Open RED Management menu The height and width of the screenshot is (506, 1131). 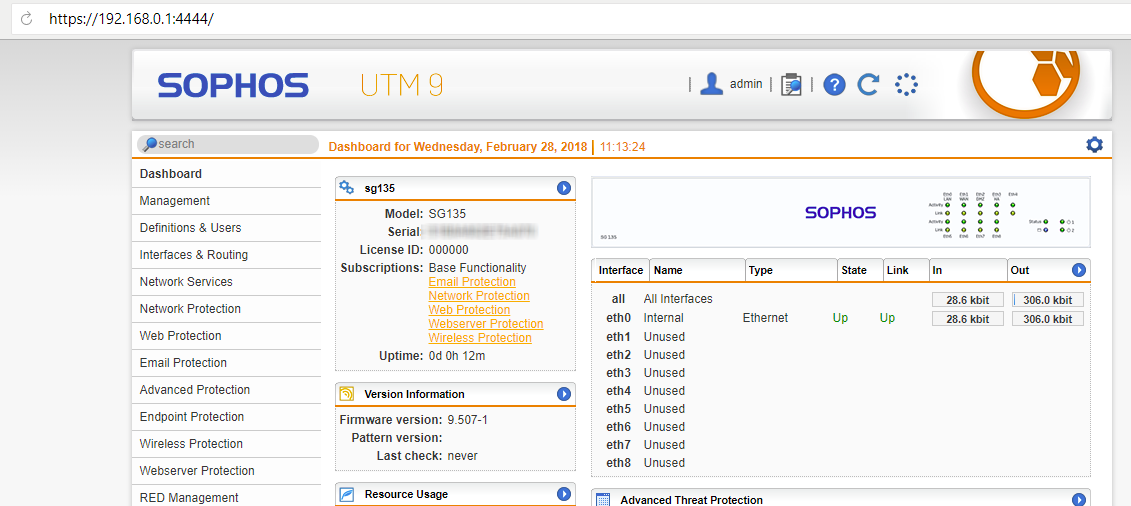226,498
